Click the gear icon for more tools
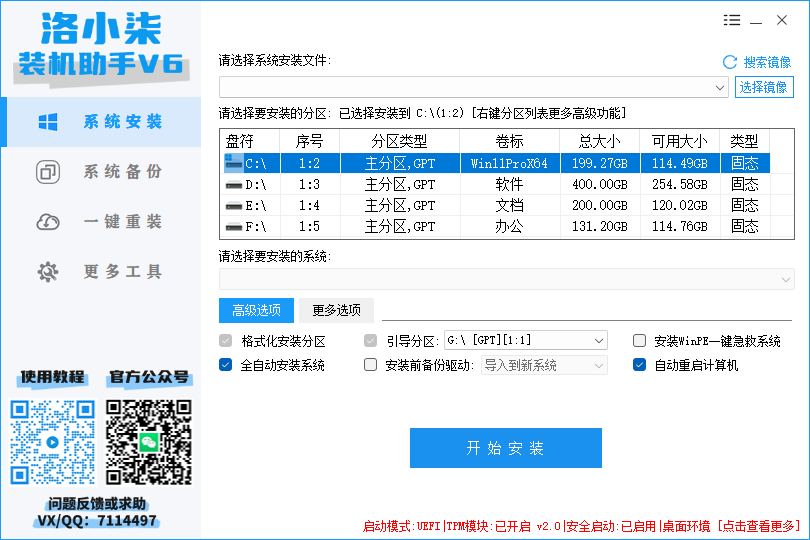810x540 pixels. click(x=47, y=272)
